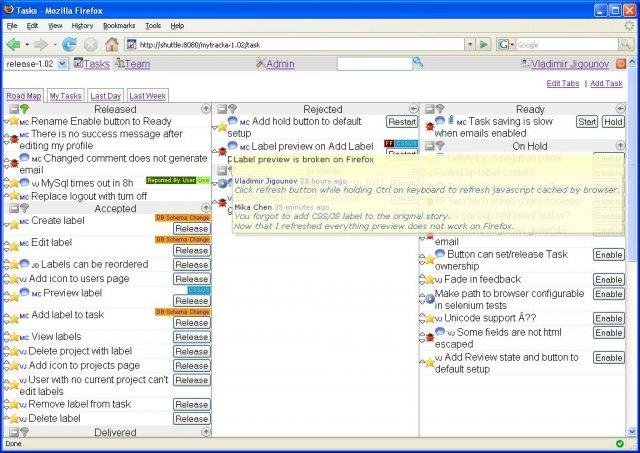Toggle the On Hold section round arrow button
The image size is (640, 453).
pyautogui.click(x=619, y=146)
